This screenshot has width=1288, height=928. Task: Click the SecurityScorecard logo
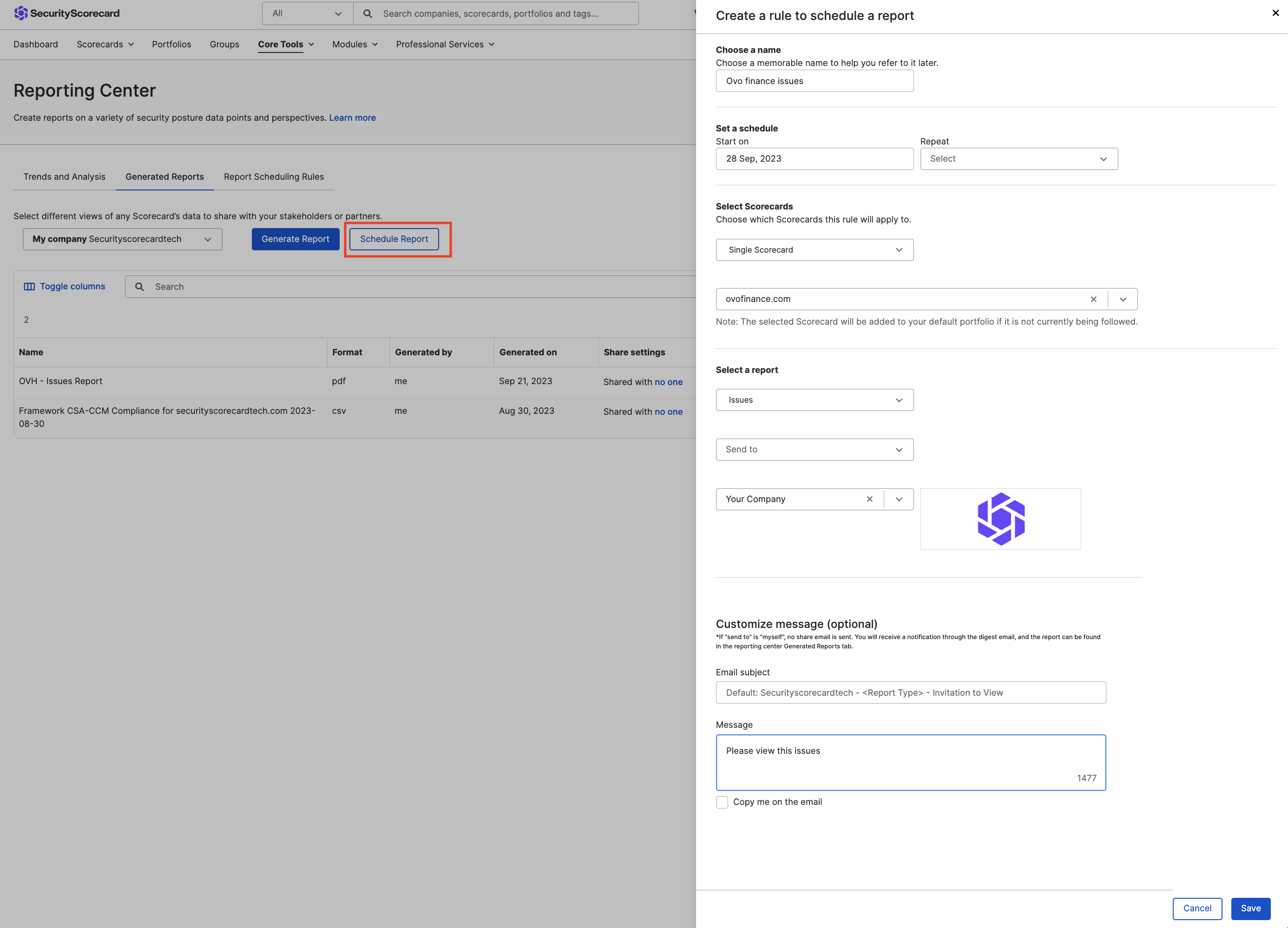pos(66,13)
